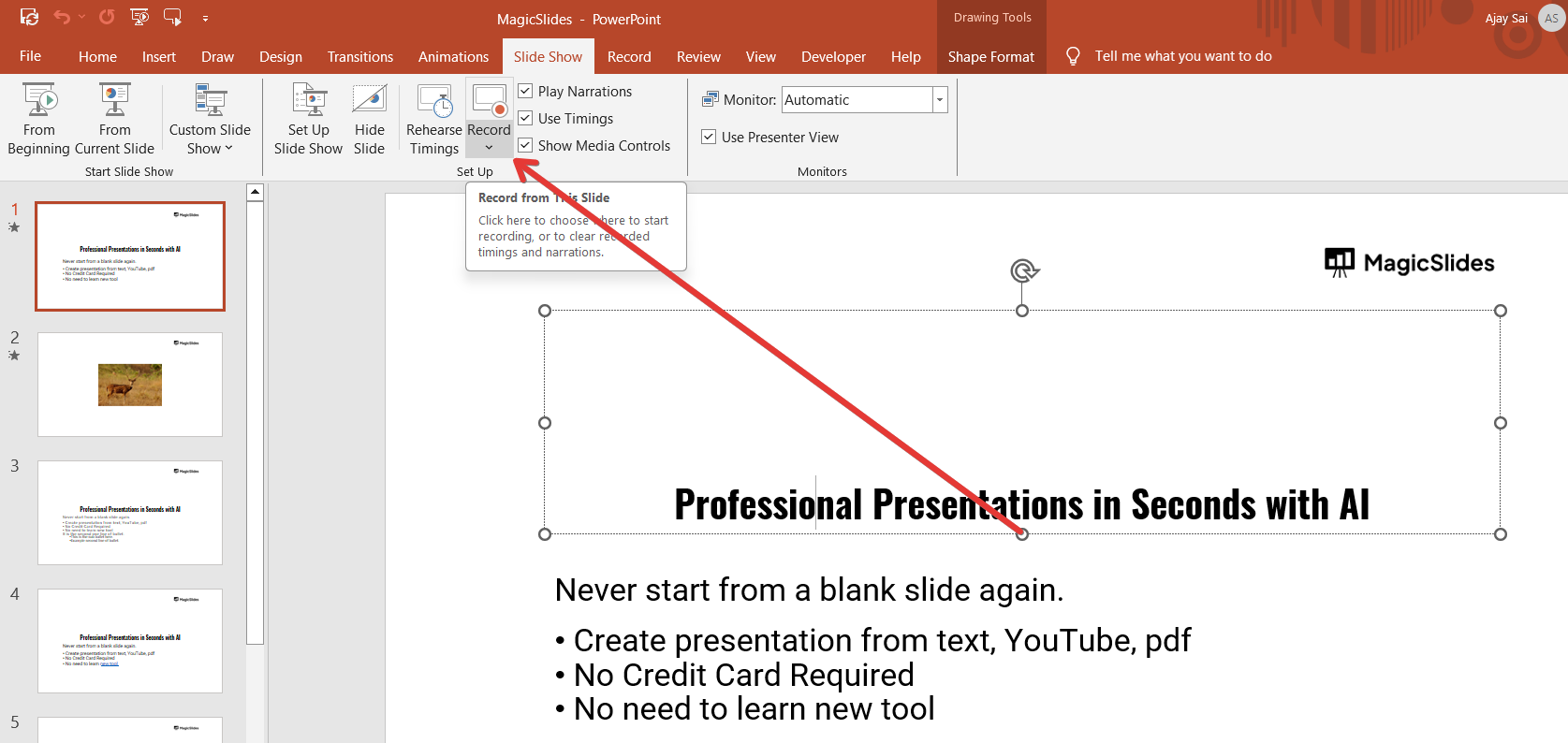Start slideshow From Current Slide
This screenshot has height=743, width=1568.
114,119
